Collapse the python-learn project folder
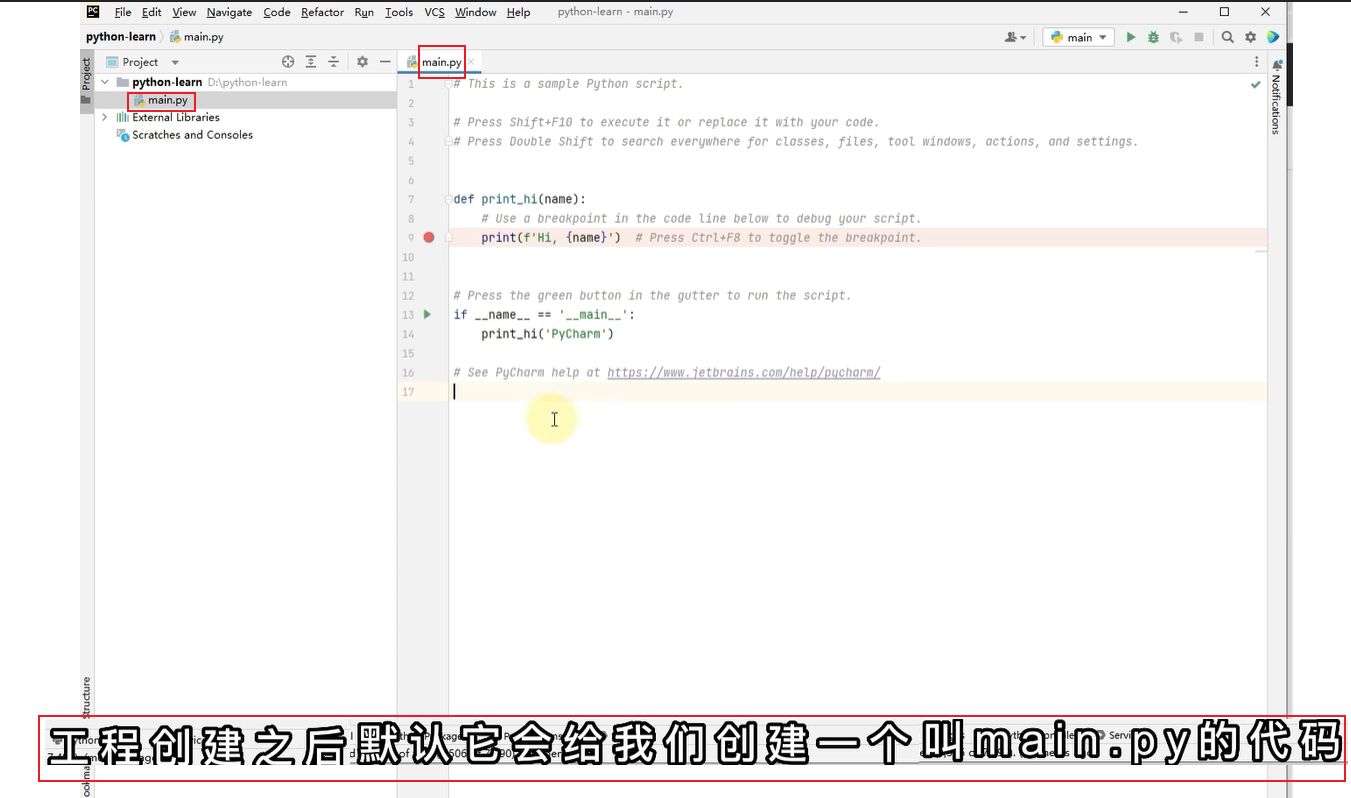Viewport: 1351px width, 798px height. 105,82
